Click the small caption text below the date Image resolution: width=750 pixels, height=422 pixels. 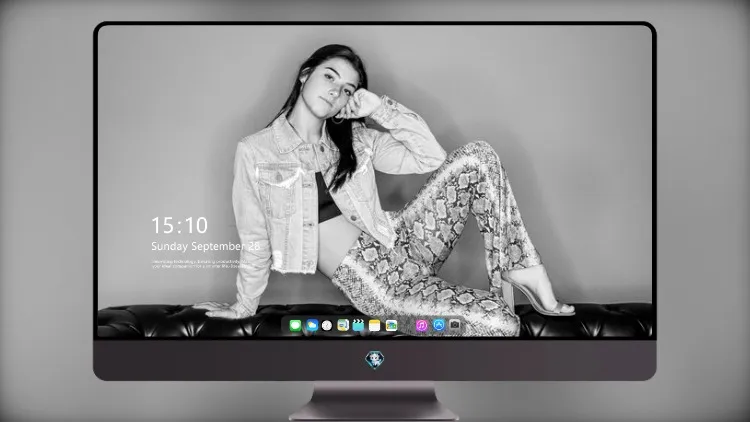(x=200, y=264)
